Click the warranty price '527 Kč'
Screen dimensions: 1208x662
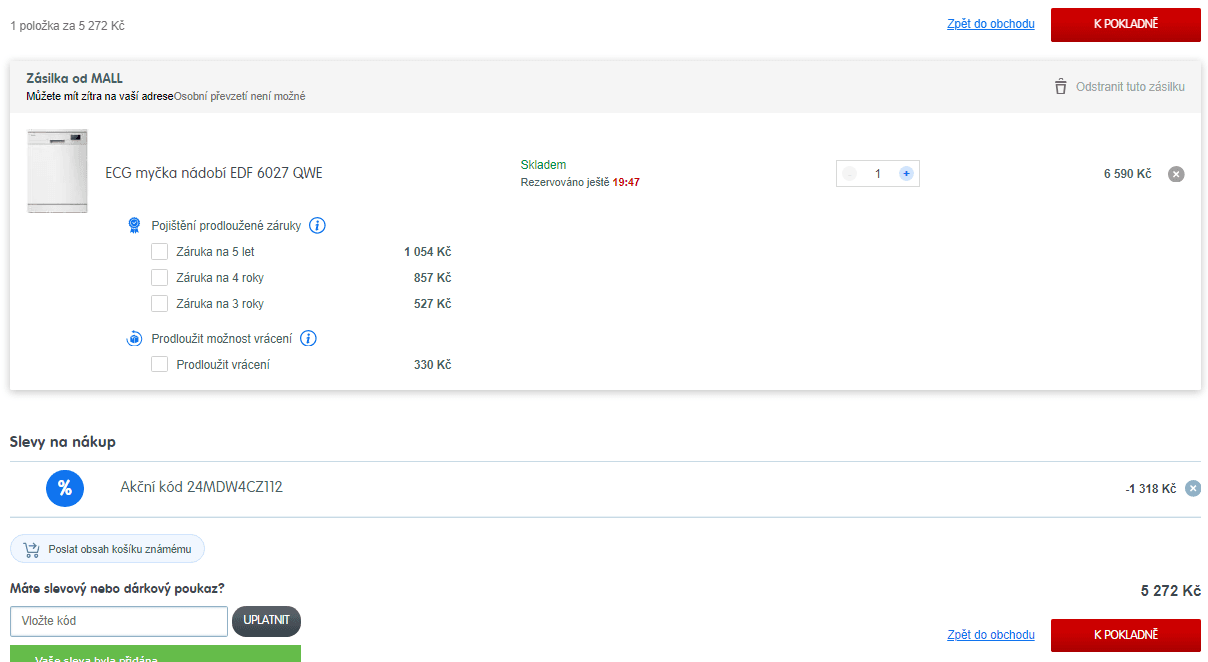(x=433, y=304)
